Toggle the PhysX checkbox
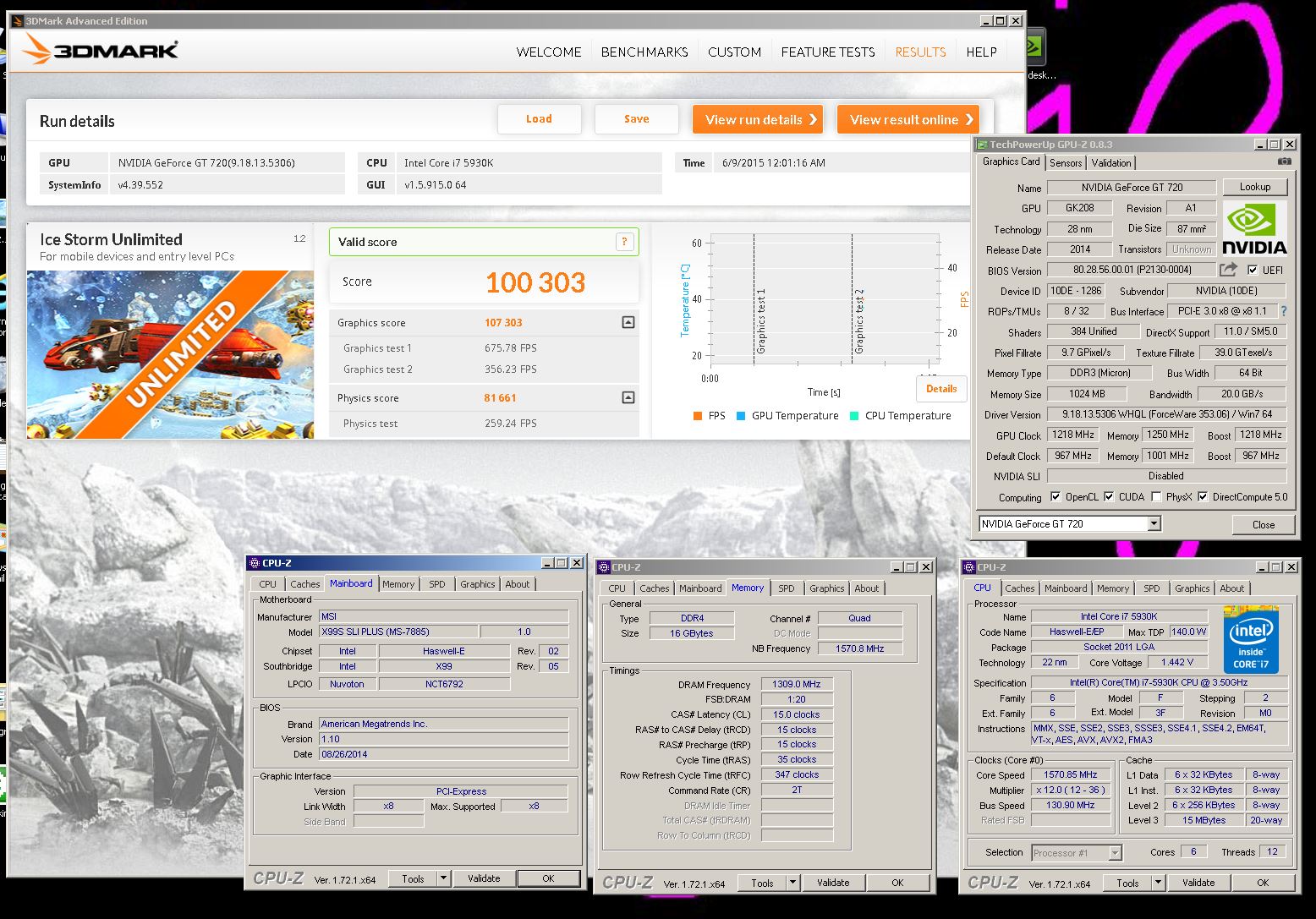Image resolution: width=1316 pixels, height=919 pixels. point(1156,497)
